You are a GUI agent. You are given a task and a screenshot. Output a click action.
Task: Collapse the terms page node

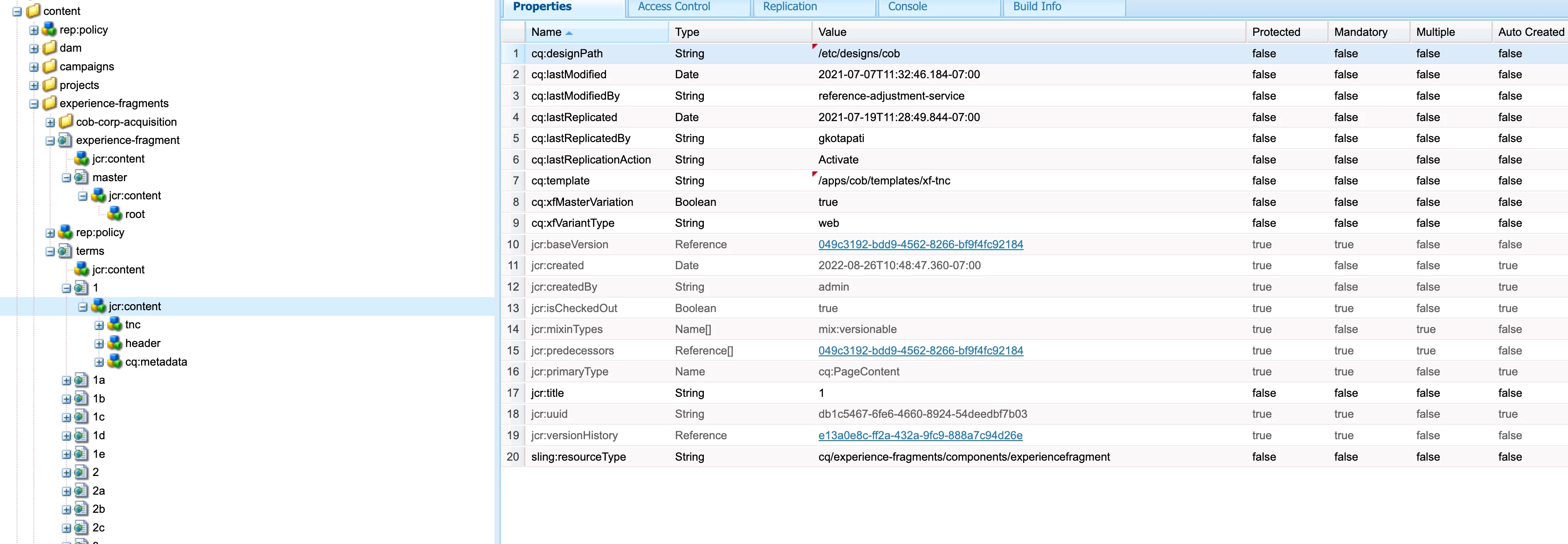[50, 252]
